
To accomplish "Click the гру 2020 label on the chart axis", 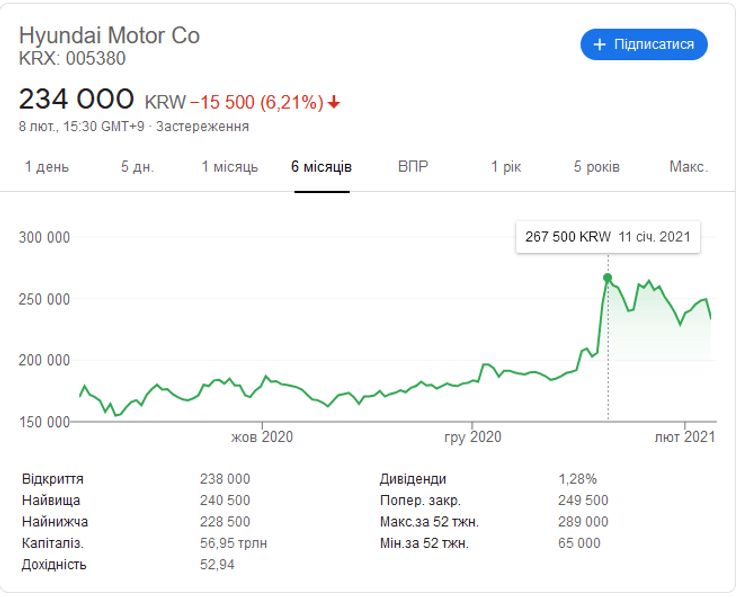I will coord(473,437).
